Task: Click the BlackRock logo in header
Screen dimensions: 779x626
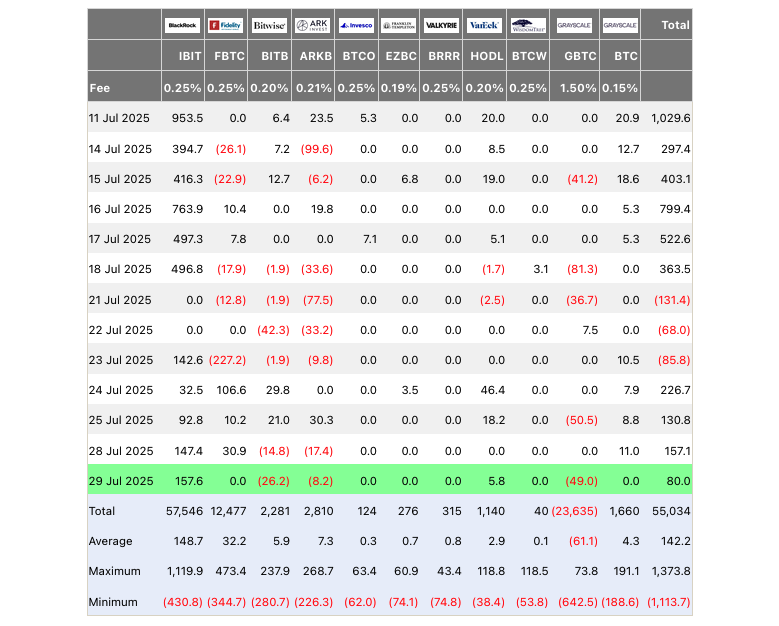Action: pyautogui.click(x=182, y=25)
